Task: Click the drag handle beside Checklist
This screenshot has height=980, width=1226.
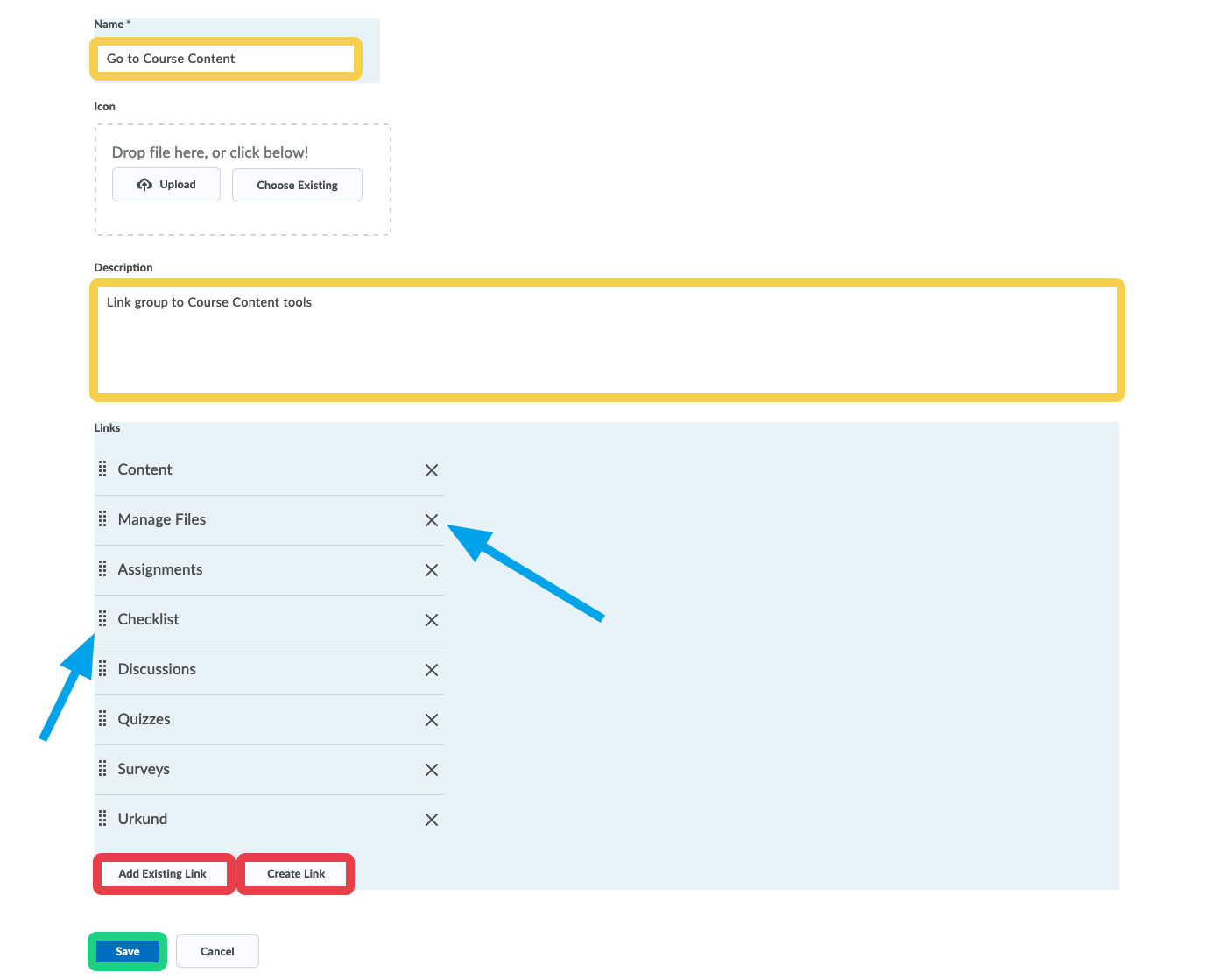Action: pyautogui.click(x=102, y=619)
